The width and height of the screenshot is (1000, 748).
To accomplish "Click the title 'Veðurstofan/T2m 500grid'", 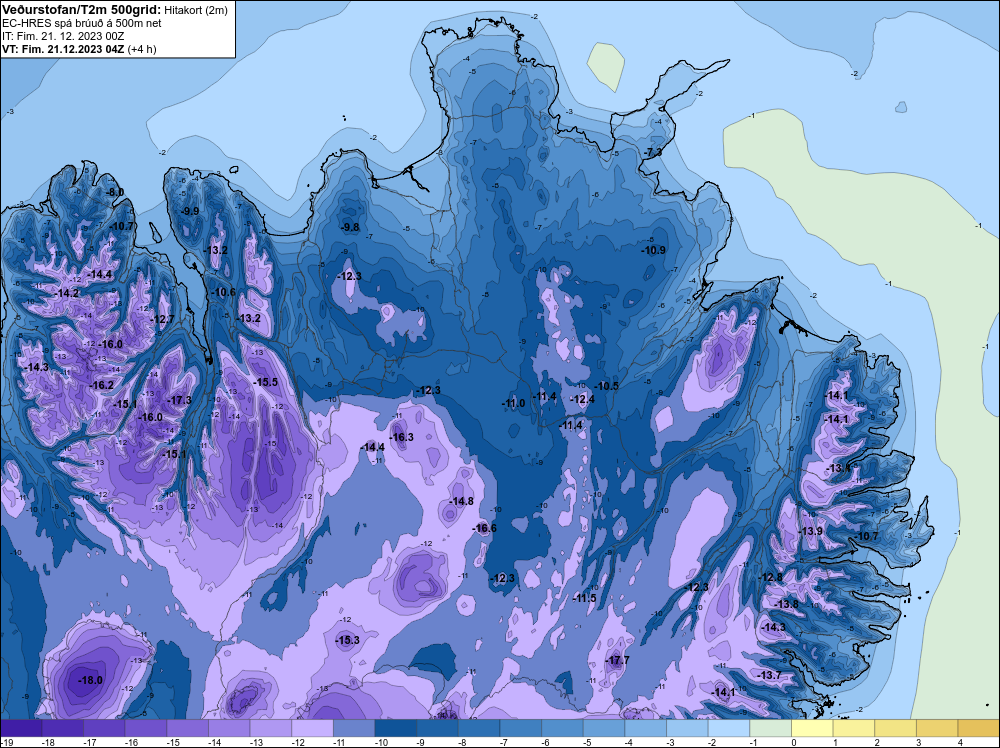I will [x=82, y=10].
